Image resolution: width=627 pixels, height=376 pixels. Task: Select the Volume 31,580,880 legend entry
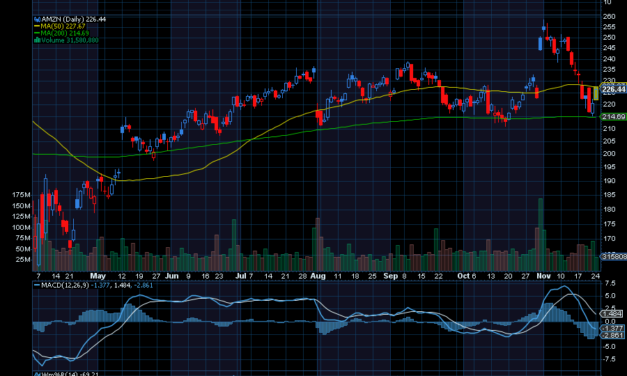point(70,40)
